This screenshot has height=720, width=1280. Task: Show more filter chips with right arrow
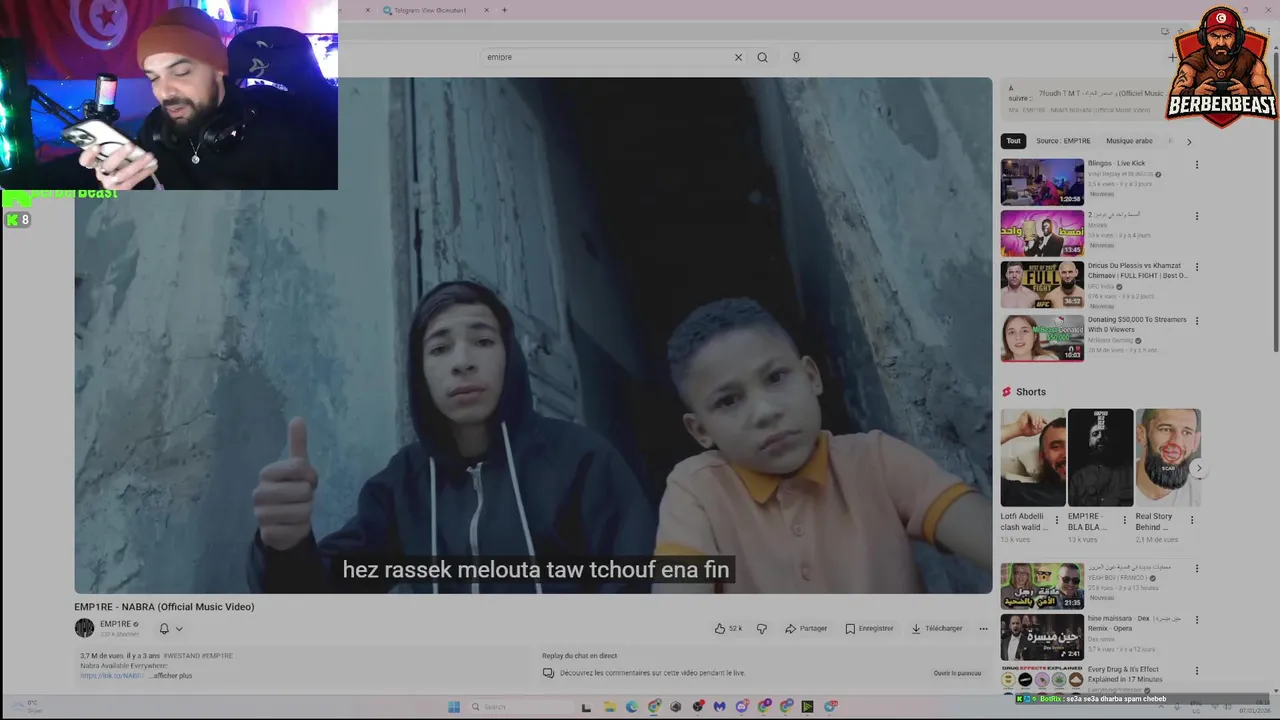1189,142
